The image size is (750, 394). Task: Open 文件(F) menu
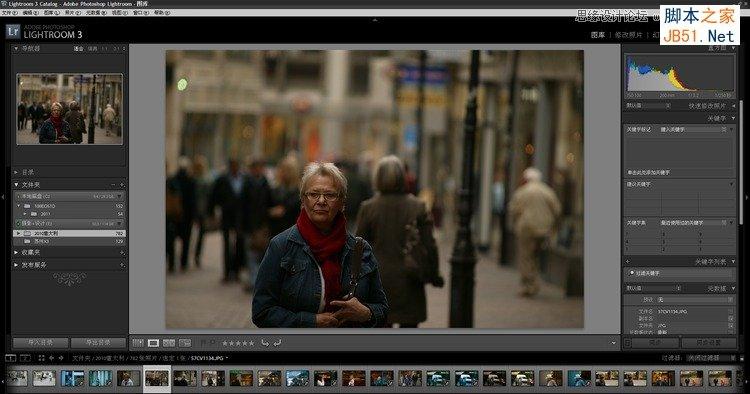[10, 13]
